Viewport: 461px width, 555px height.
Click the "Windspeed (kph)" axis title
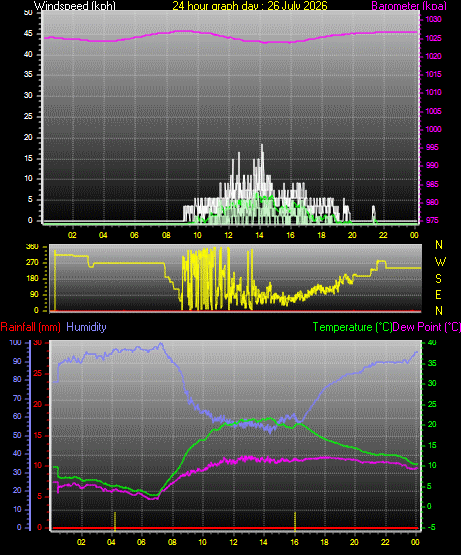click(x=75, y=6)
